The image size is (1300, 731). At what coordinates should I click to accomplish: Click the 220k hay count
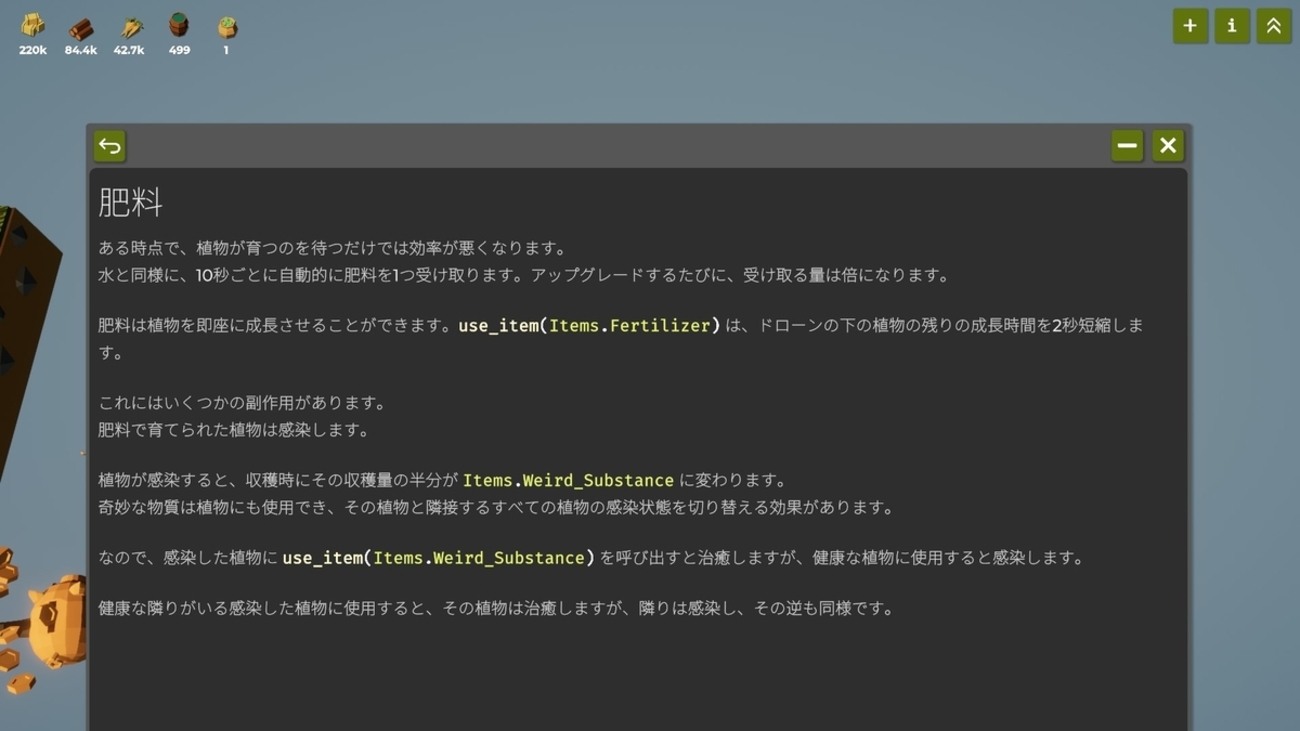[x=33, y=50]
